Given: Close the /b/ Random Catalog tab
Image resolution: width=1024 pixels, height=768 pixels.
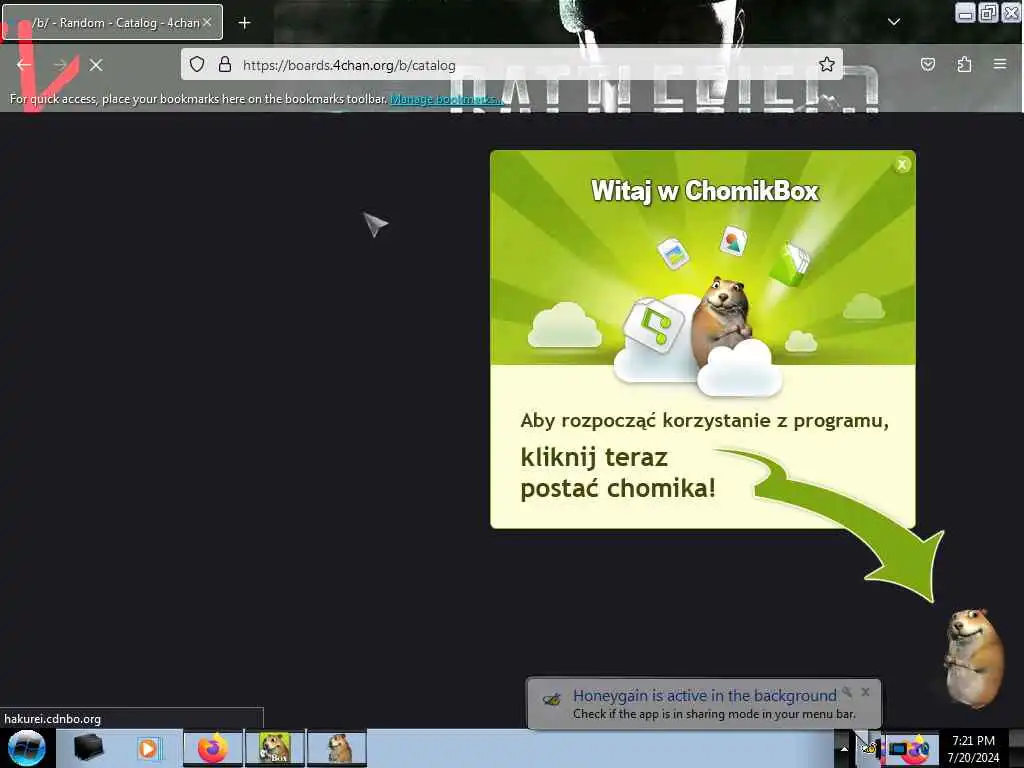Looking at the screenshot, I should pos(207,22).
